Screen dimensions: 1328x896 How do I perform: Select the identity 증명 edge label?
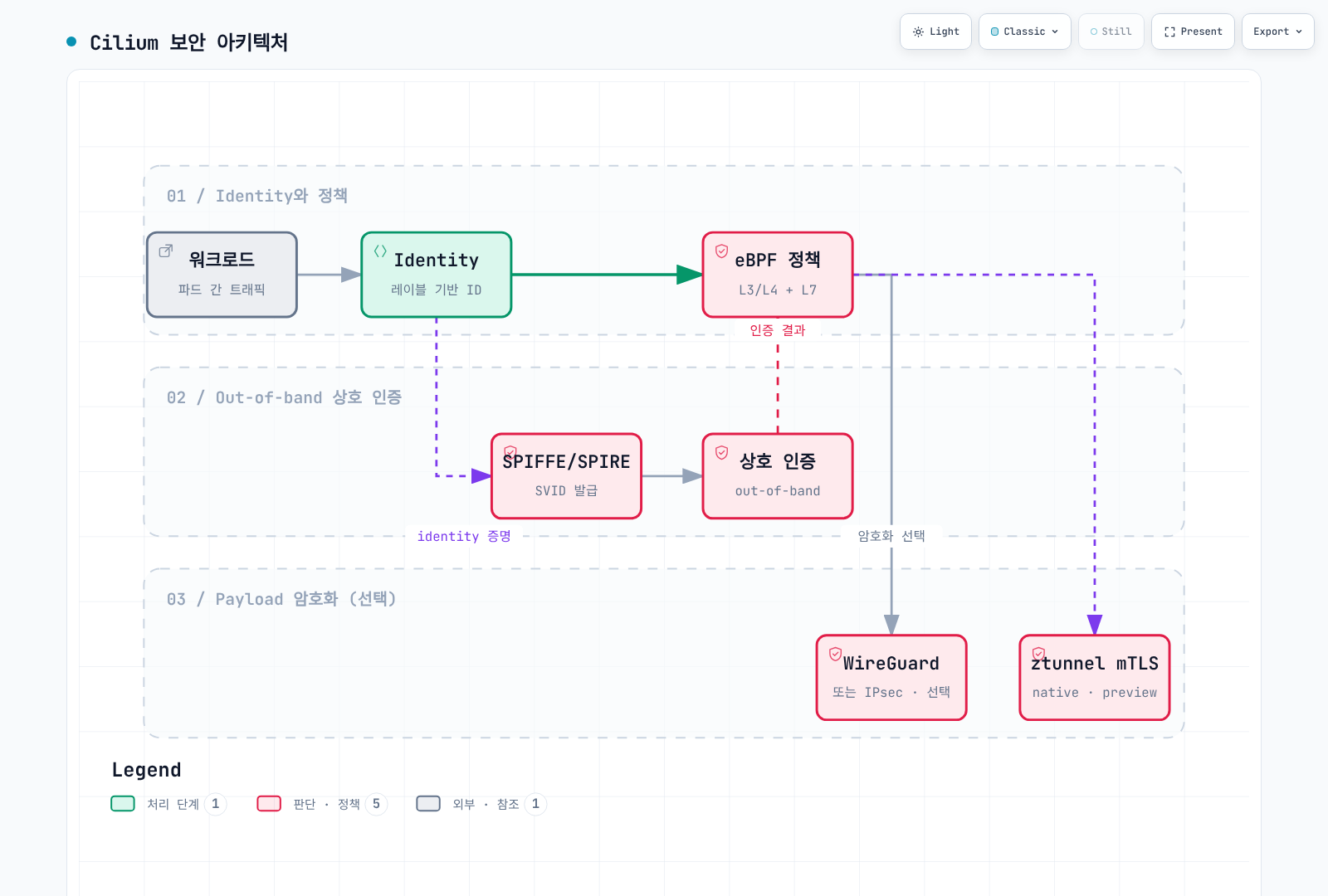(x=464, y=537)
